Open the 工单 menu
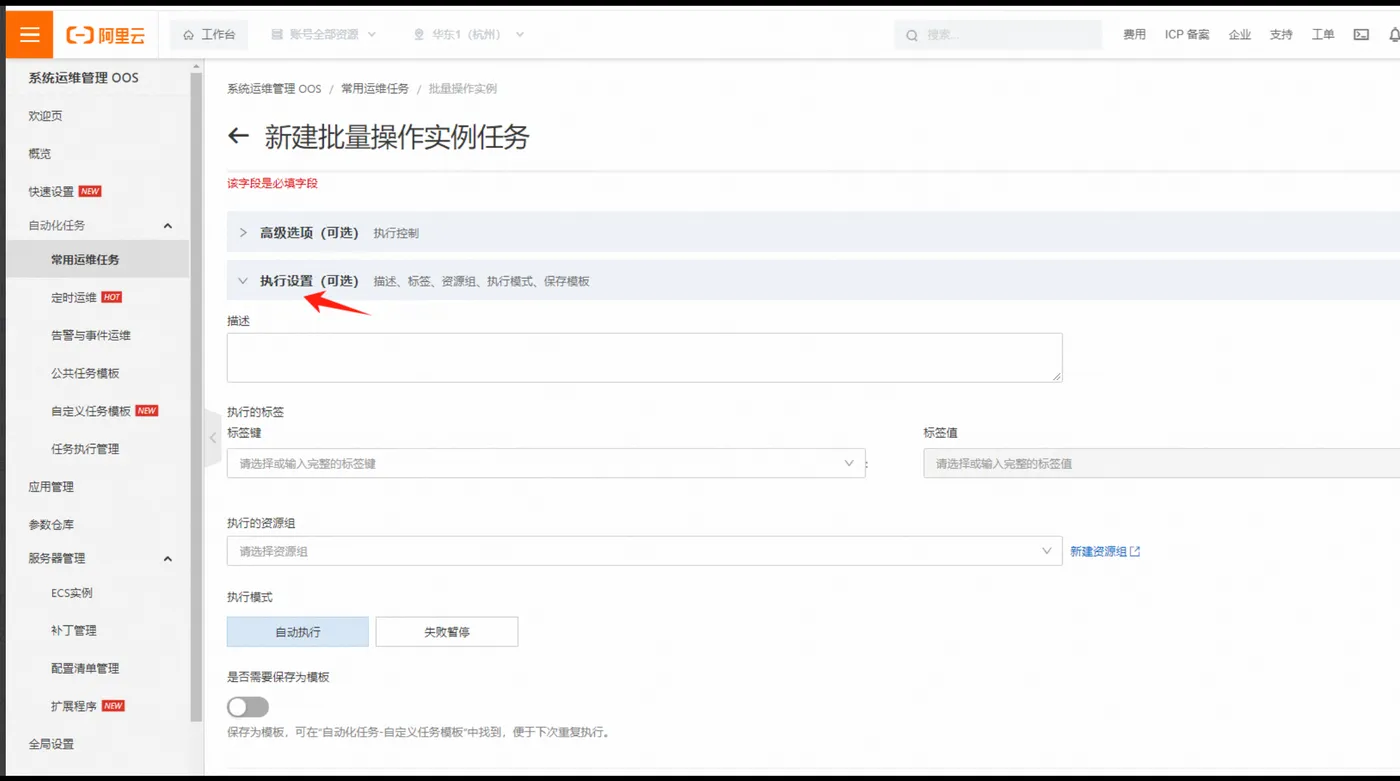Screen dimensions: 1400x781 [1323, 35]
